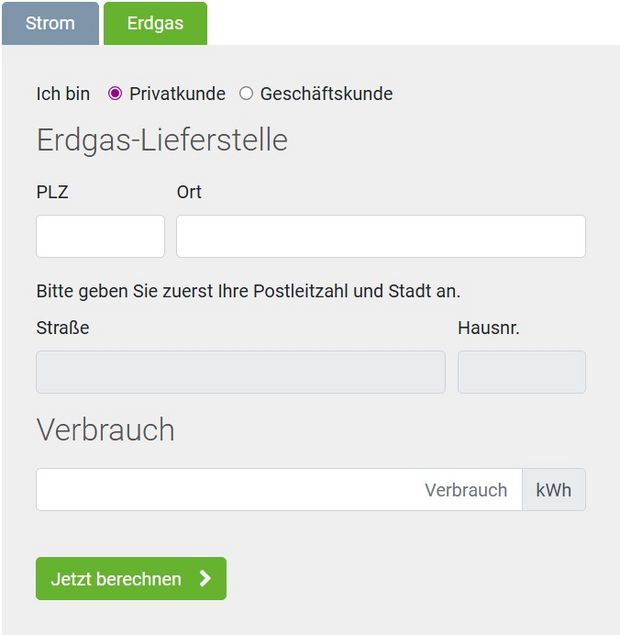Click the chevron arrow on Jetzt berechnen

pos(205,578)
